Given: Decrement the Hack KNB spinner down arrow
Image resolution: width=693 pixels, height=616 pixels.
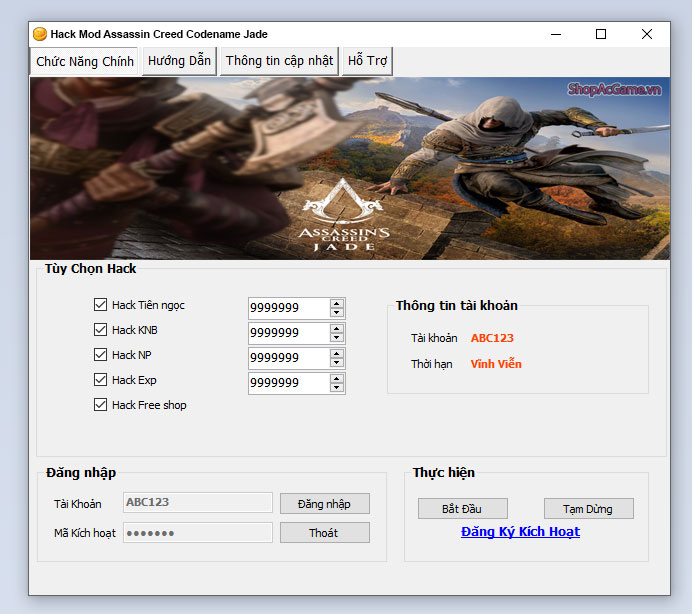Looking at the screenshot, I should (337, 338).
